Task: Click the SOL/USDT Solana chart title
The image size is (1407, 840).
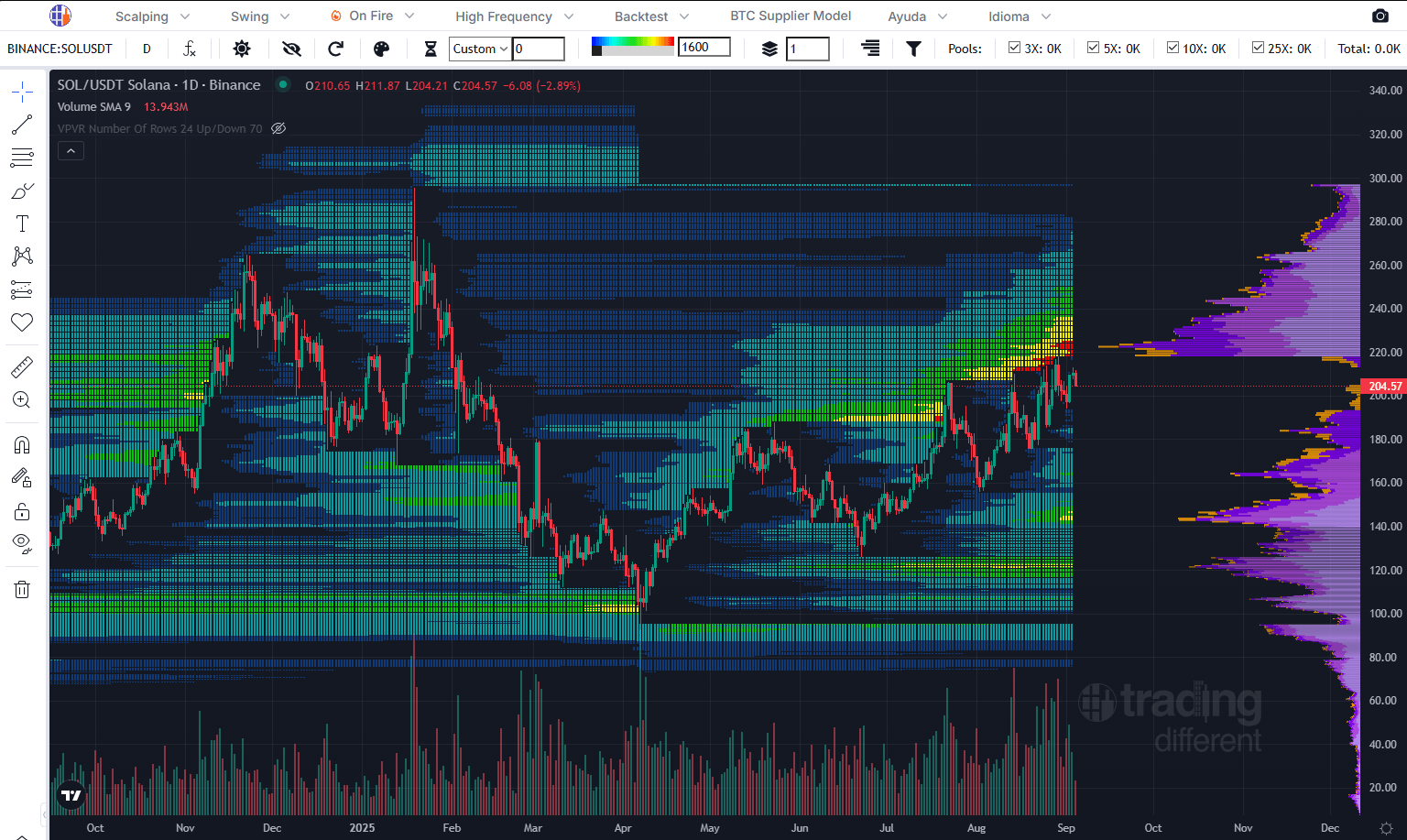Action: 159,84
